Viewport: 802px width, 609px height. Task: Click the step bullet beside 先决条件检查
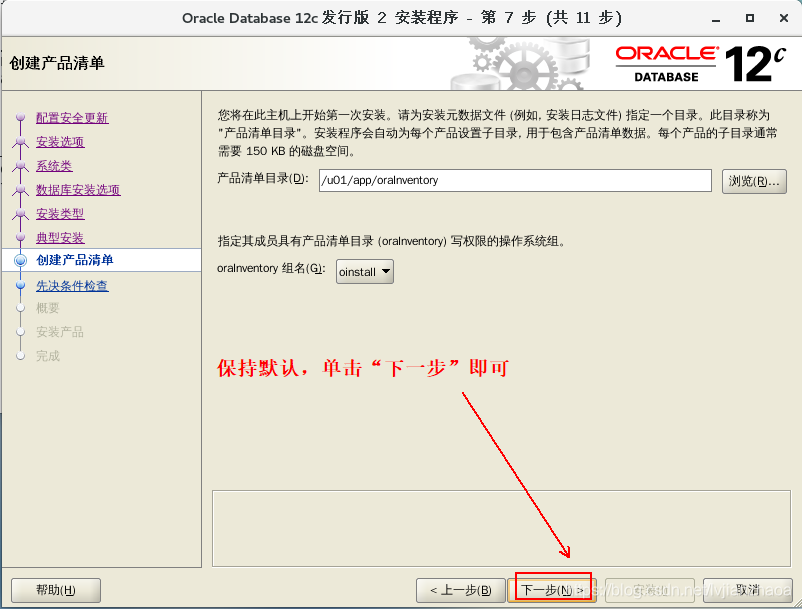pyautogui.click(x=20, y=285)
